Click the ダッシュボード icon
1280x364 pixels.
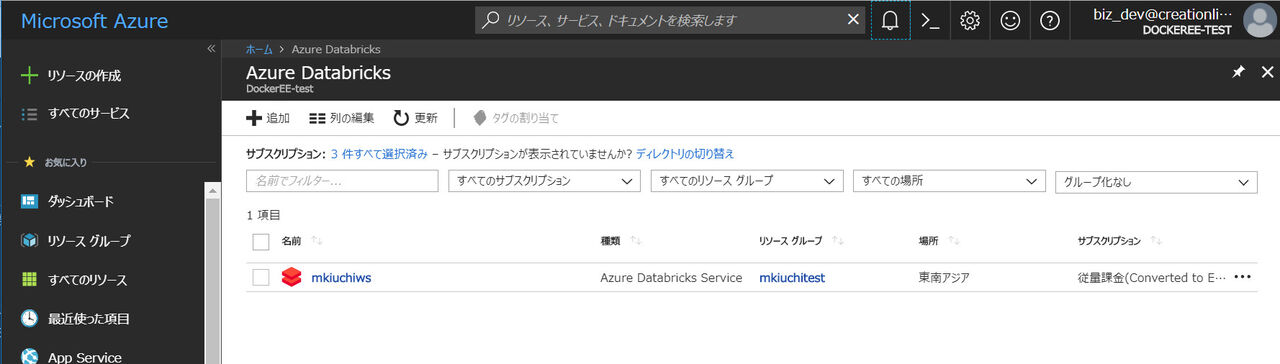pyautogui.click(x=30, y=202)
